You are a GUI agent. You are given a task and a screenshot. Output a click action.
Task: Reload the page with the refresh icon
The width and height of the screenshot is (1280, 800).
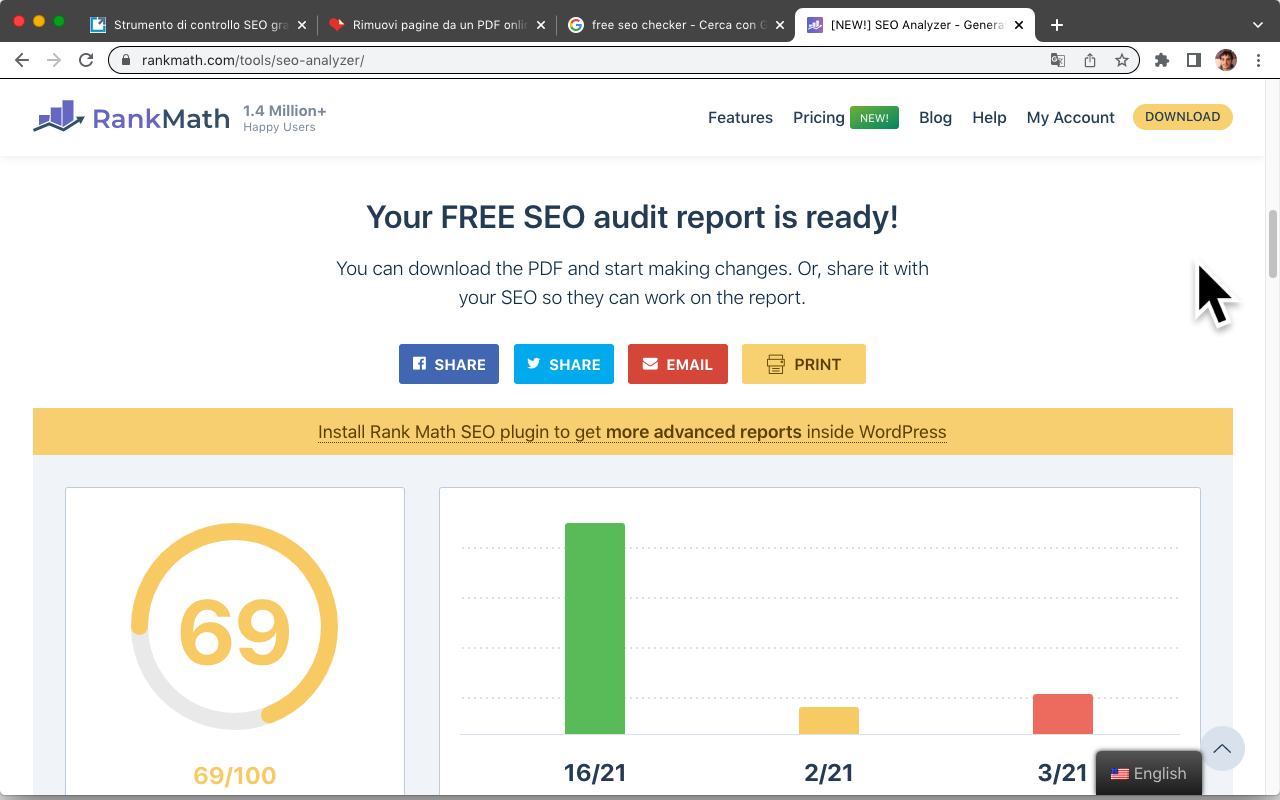click(x=86, y=60)
